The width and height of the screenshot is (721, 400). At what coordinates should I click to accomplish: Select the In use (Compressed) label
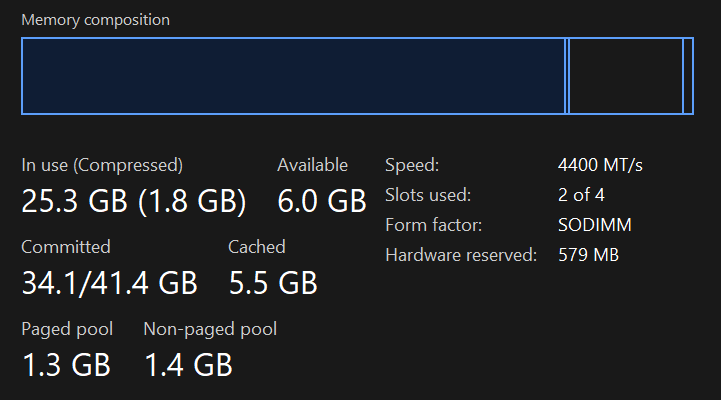[102, 165]
